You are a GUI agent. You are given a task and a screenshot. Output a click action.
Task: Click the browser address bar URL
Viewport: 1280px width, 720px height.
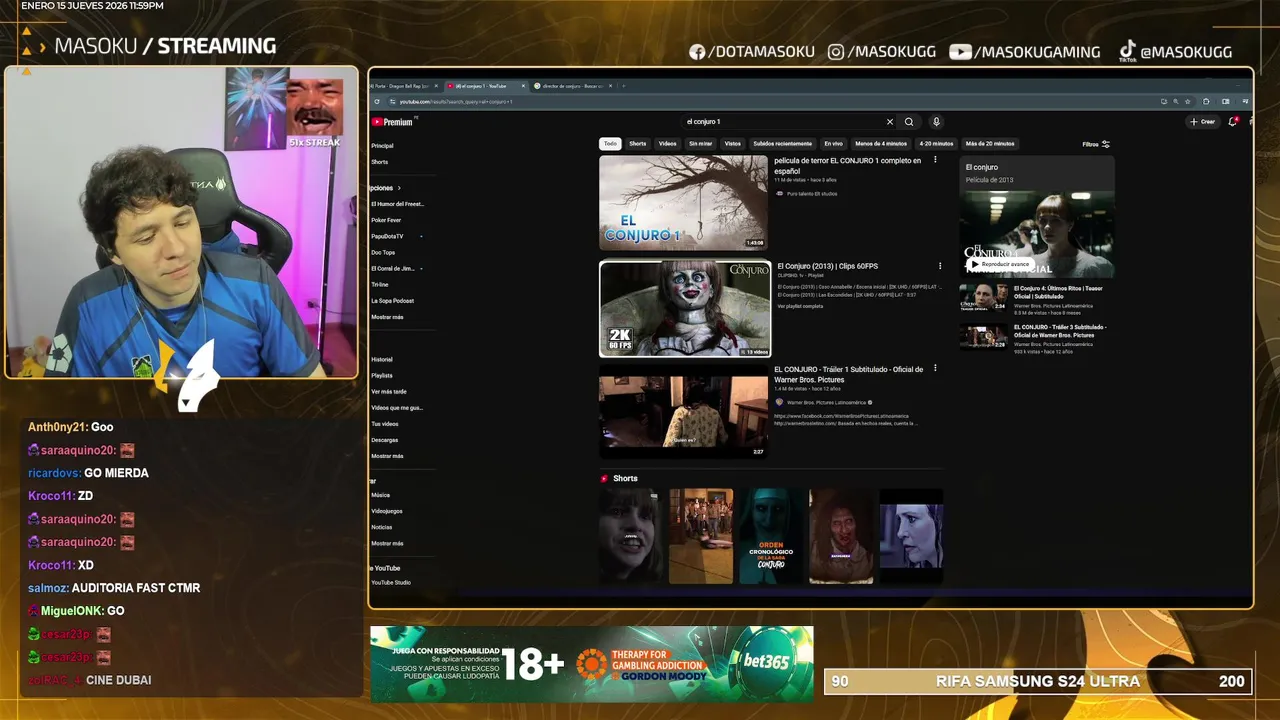tap(456, 102)
